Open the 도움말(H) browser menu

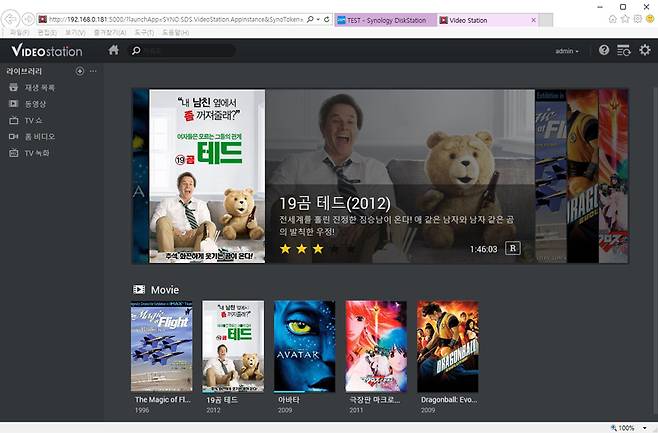pos(175,32)
